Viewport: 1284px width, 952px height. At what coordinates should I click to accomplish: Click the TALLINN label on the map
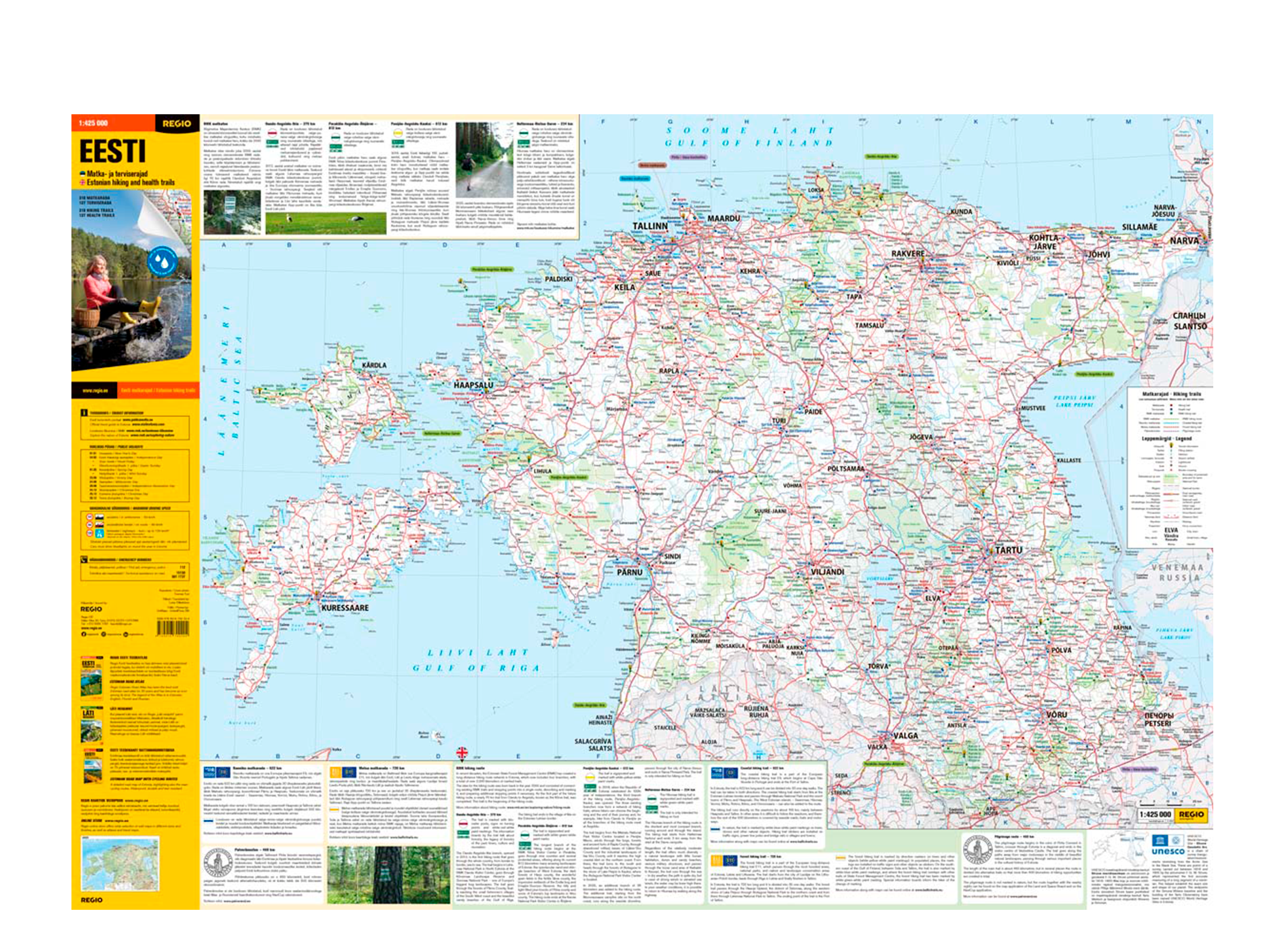[650, 226]
